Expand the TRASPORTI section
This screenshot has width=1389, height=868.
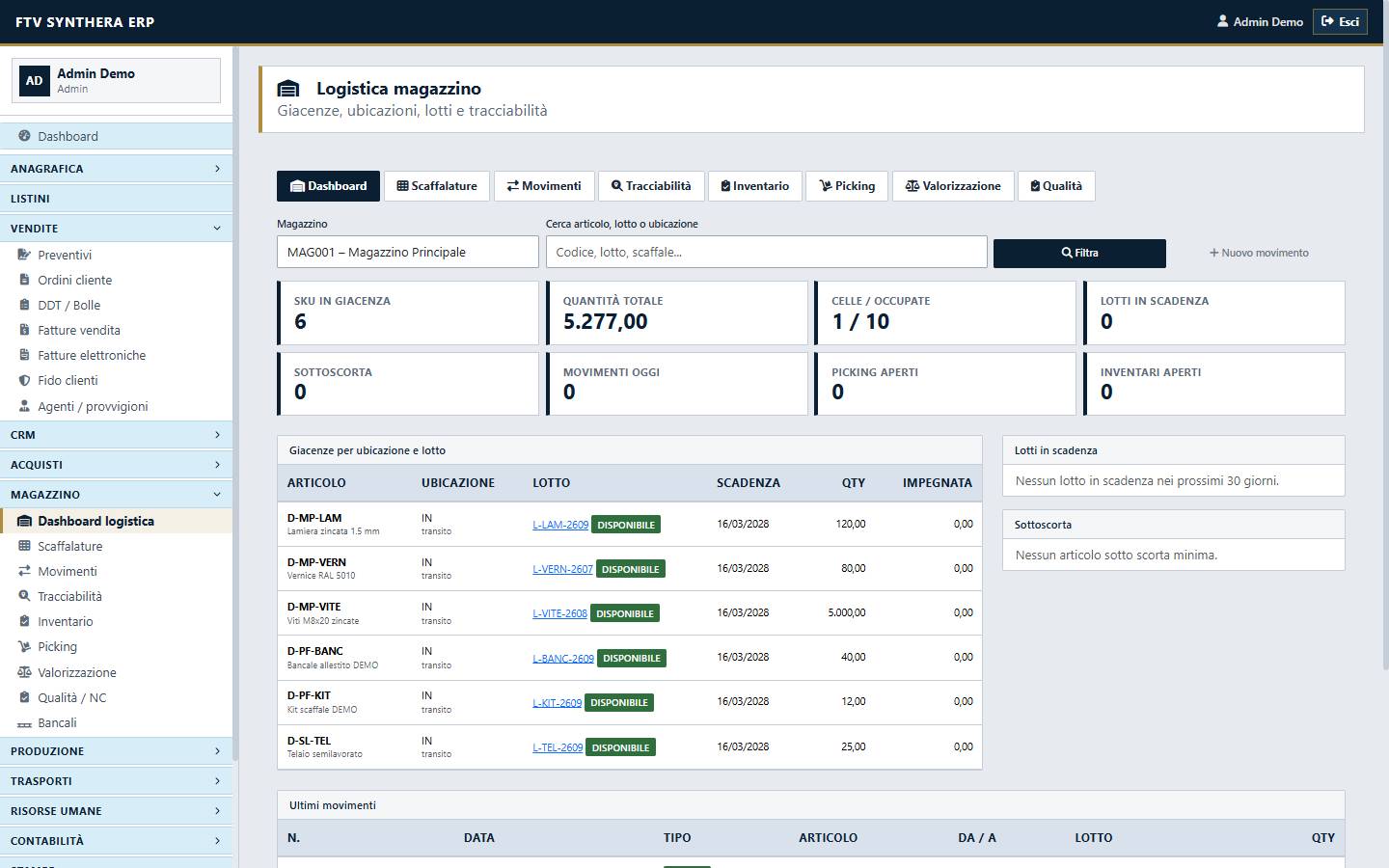pos(116,781)
